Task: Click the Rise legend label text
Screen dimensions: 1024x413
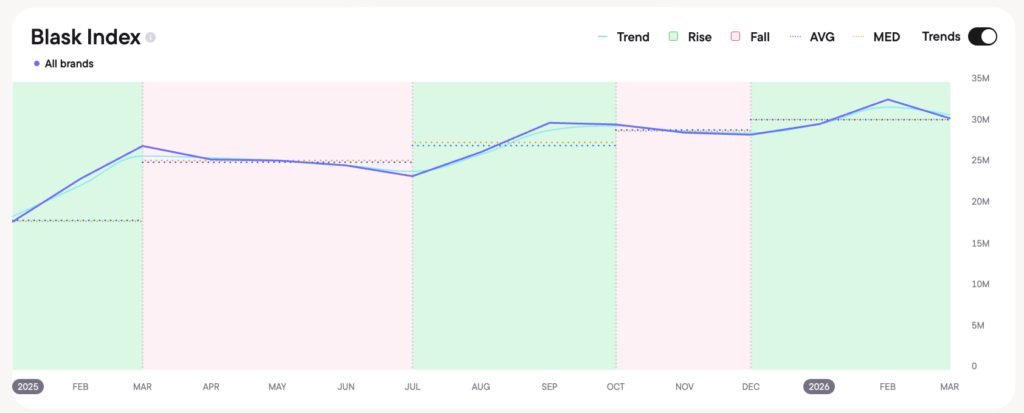Action: coord(699,37)
